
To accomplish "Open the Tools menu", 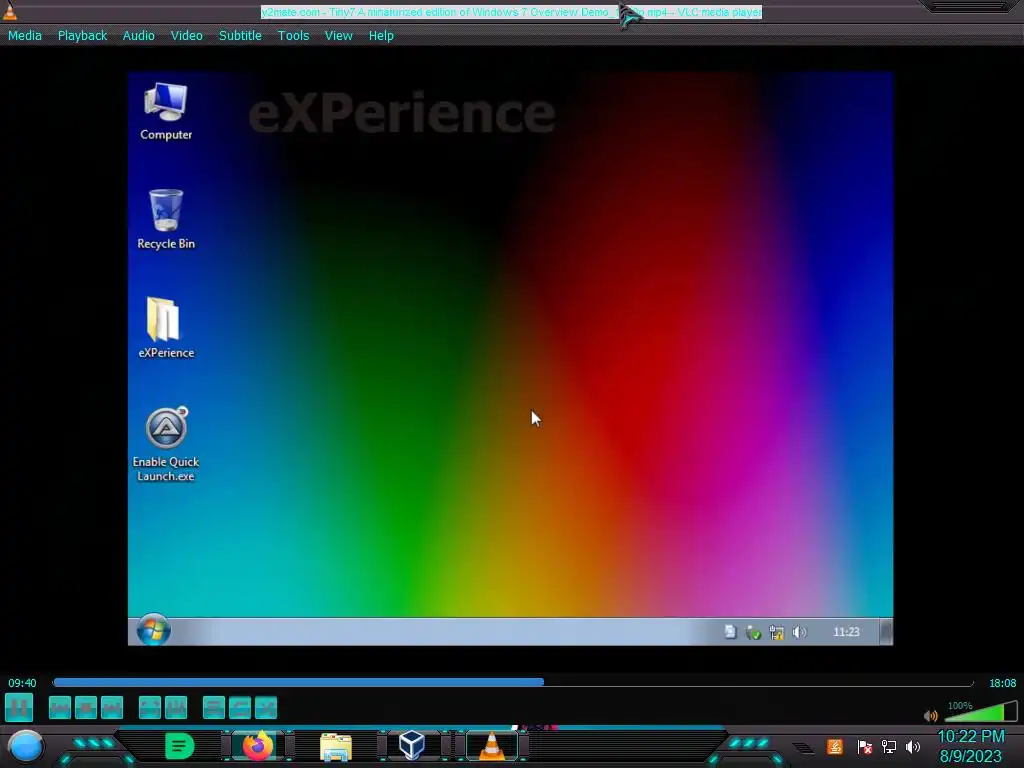I will pos(293,36).
